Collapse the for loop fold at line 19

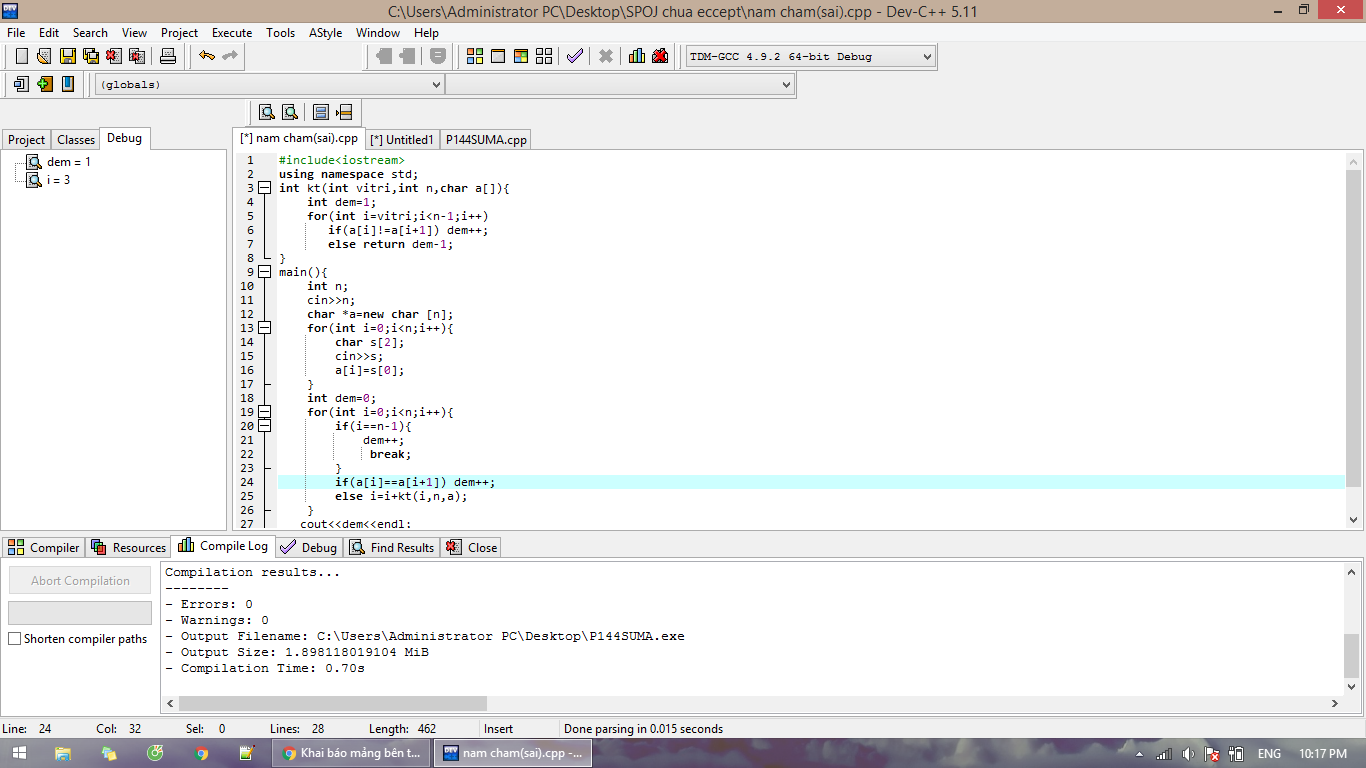point(265,412)
